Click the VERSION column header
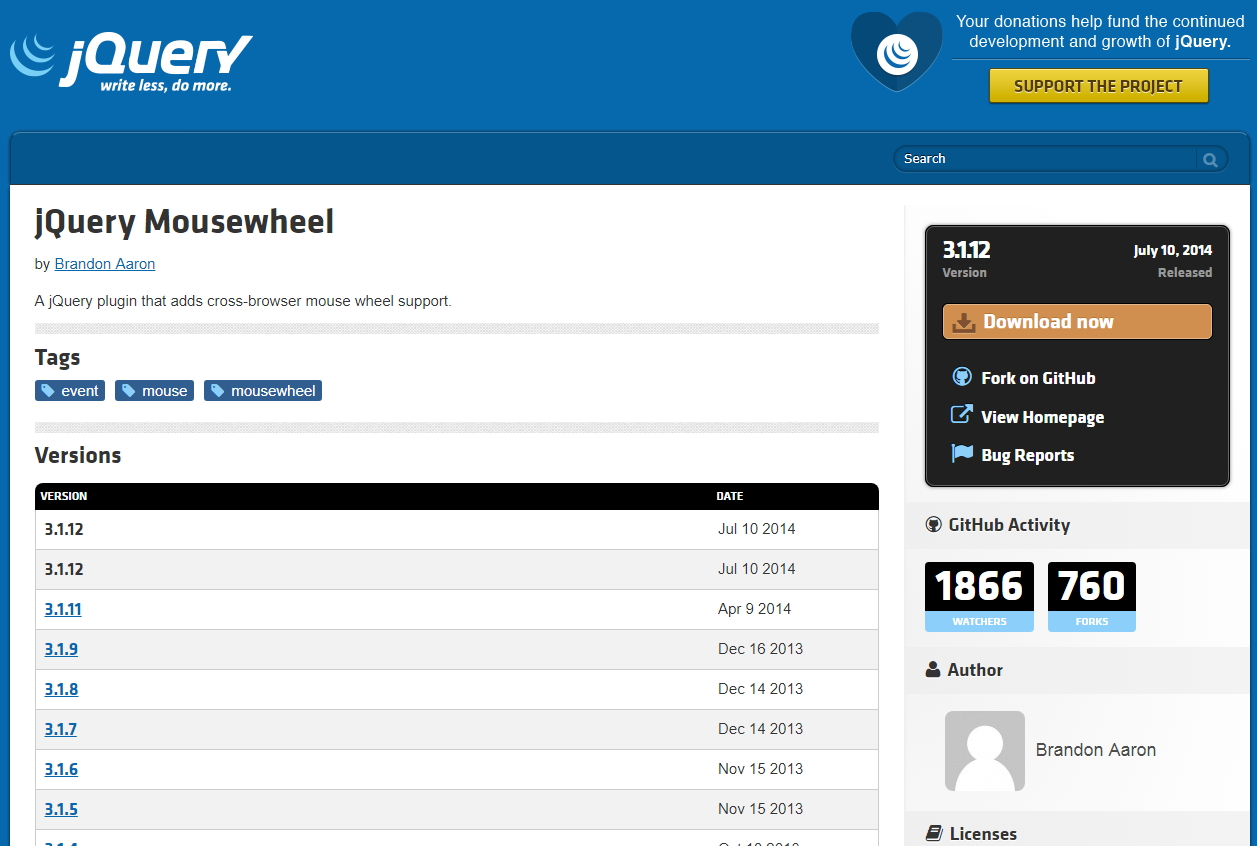Screen dimensions: 1257x846 (64, 496)
